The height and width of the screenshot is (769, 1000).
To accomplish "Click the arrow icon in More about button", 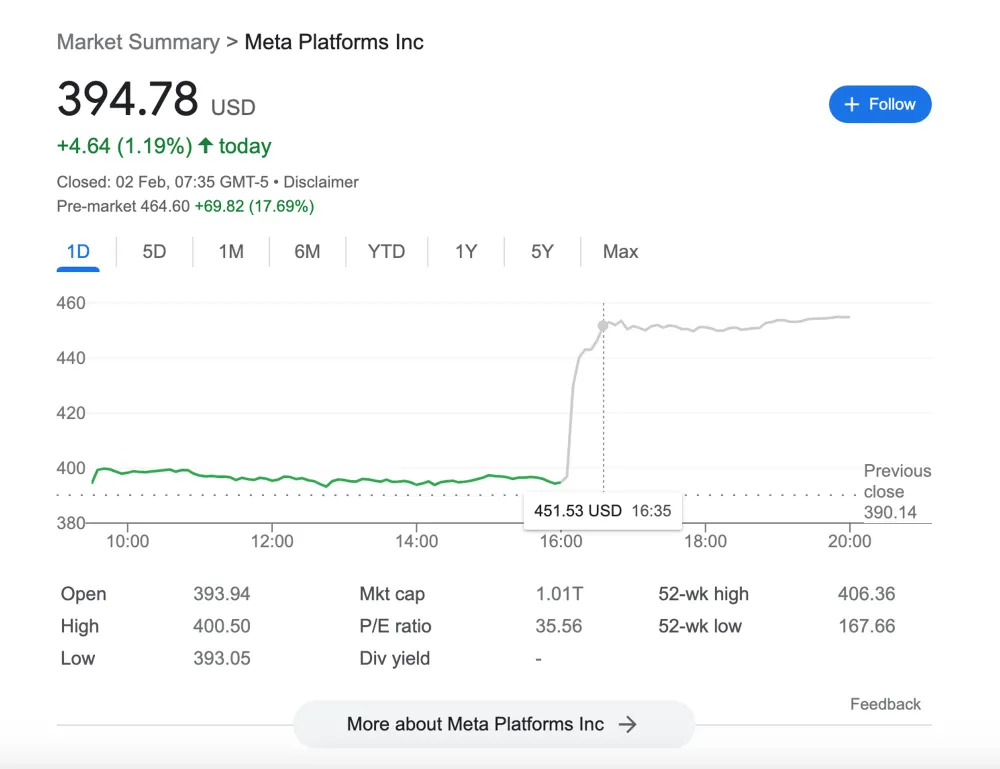I will coord(628,724).
